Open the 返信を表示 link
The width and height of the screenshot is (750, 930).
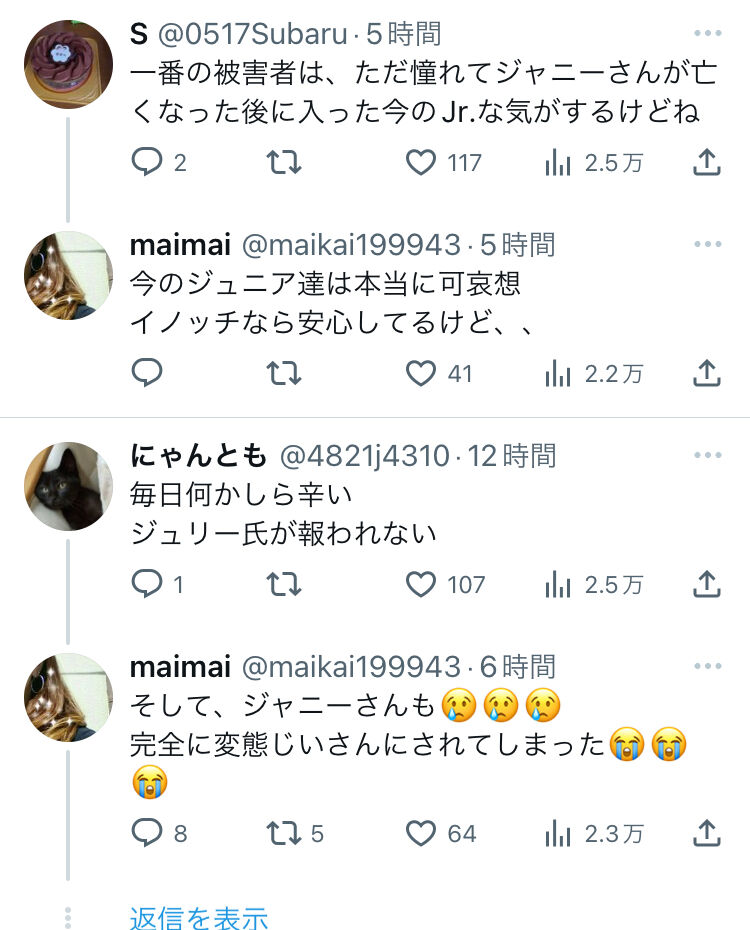click(199, 918)
